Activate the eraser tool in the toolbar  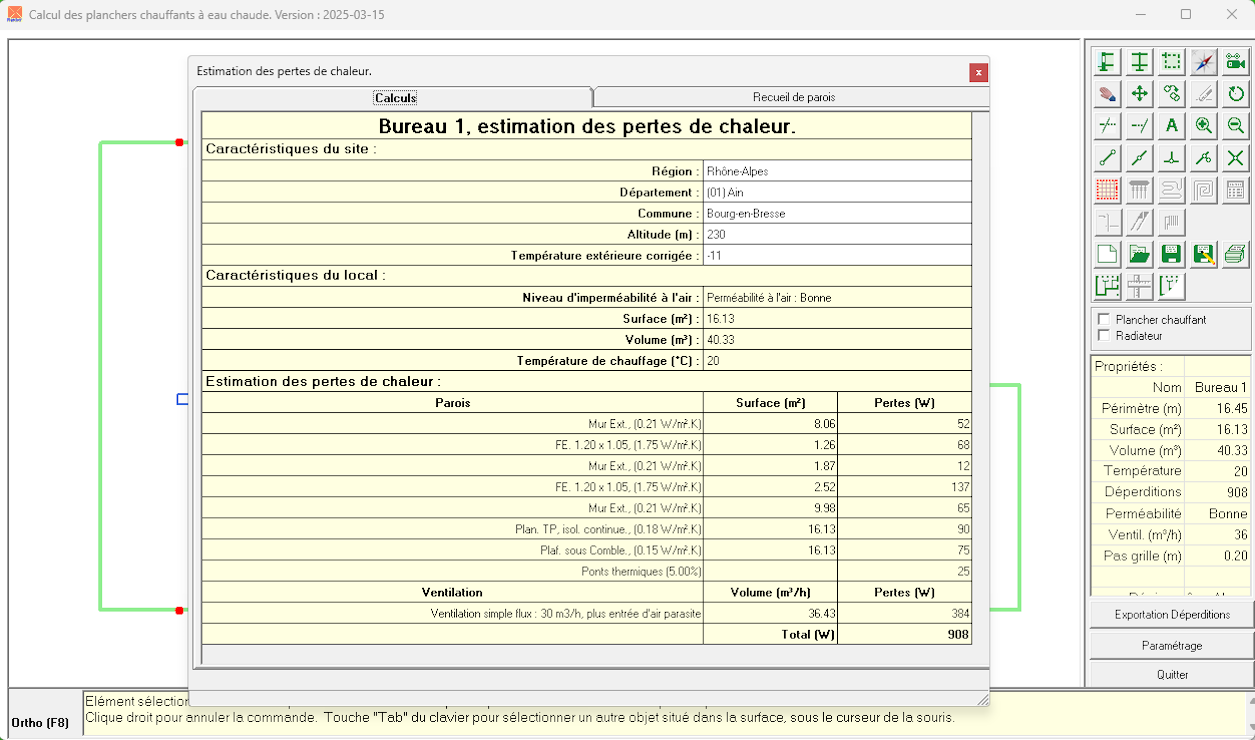point(1107,94)
